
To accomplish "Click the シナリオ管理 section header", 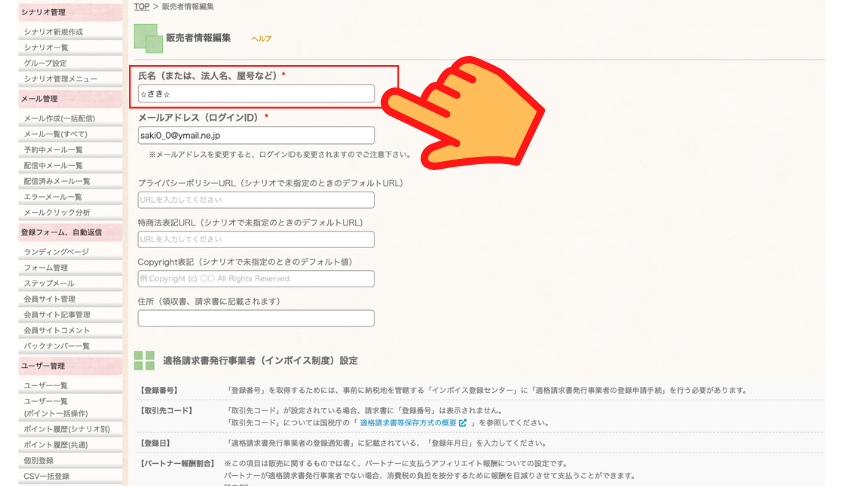I will 70,12.
